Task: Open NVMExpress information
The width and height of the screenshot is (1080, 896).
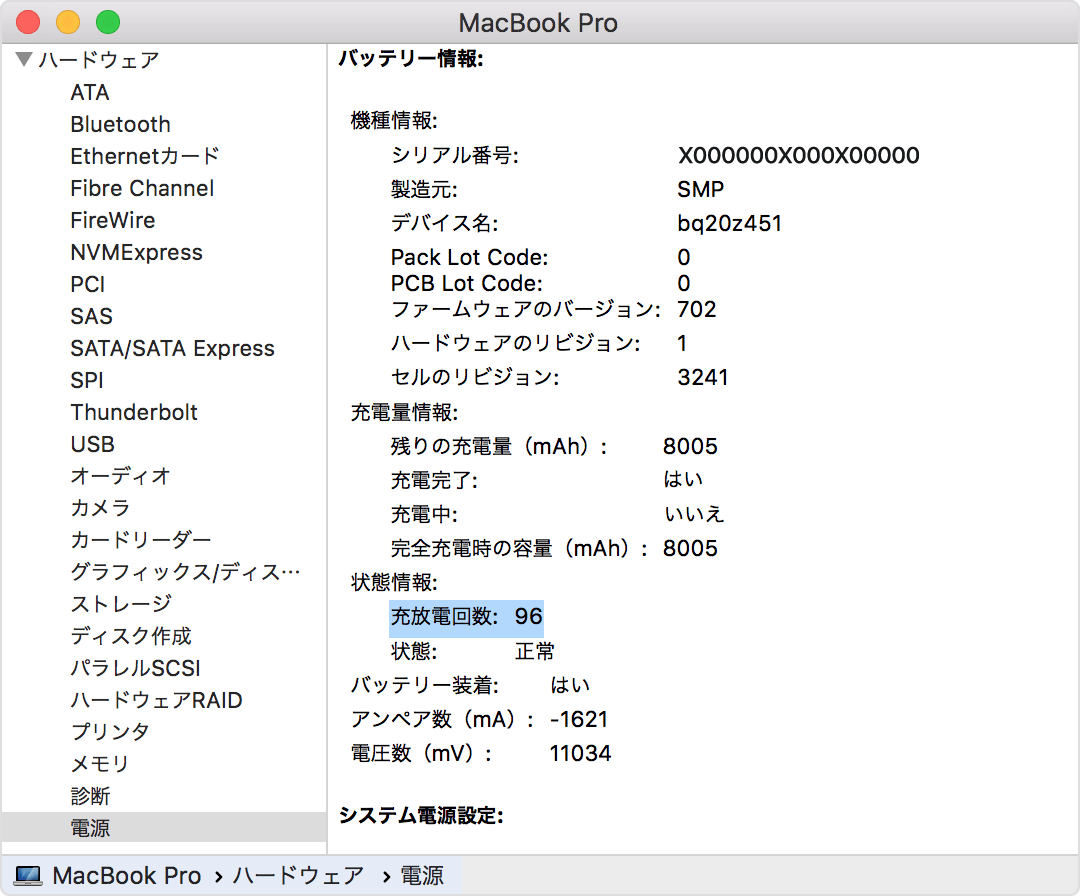Action: (136, 252)
